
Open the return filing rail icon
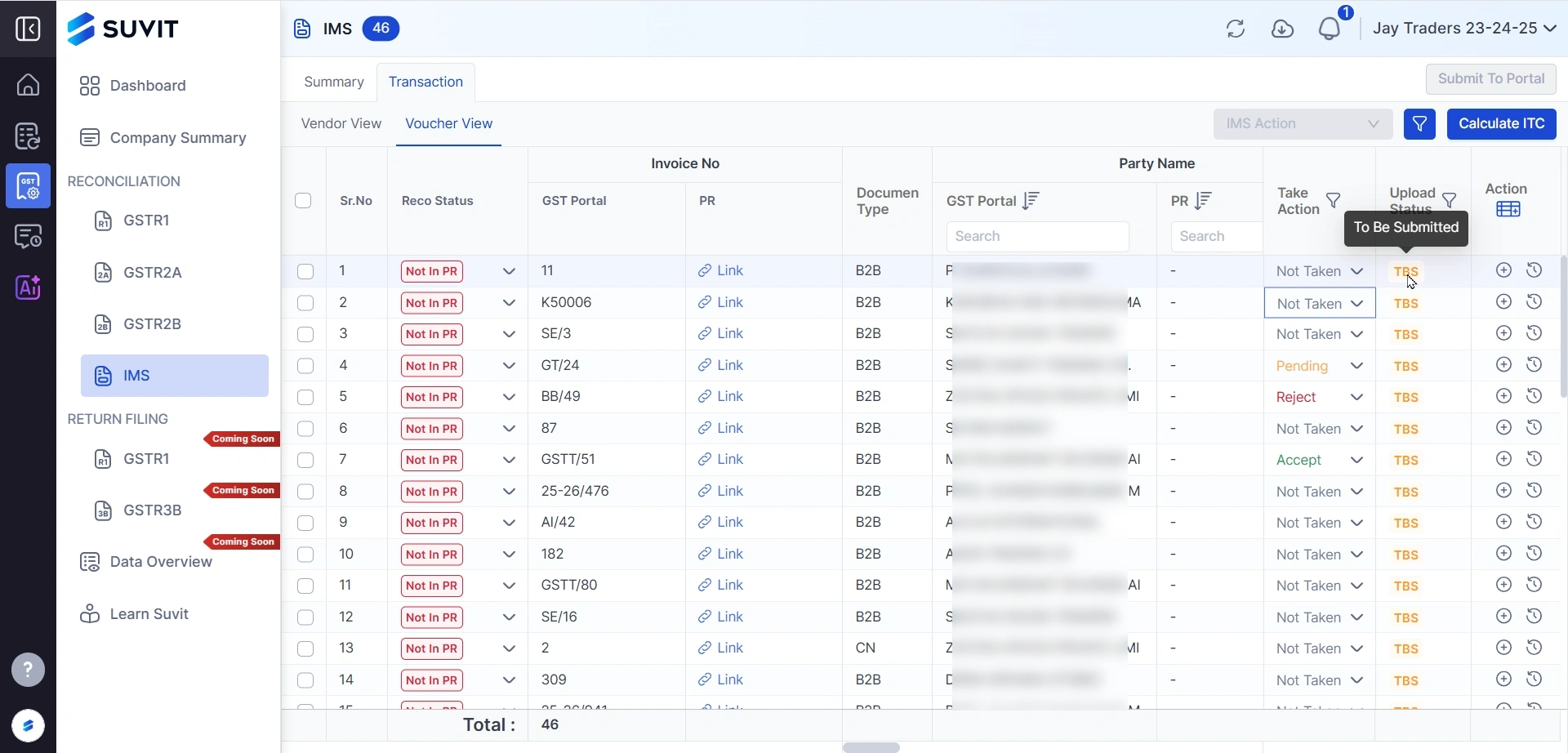click(x=28, y=237)
